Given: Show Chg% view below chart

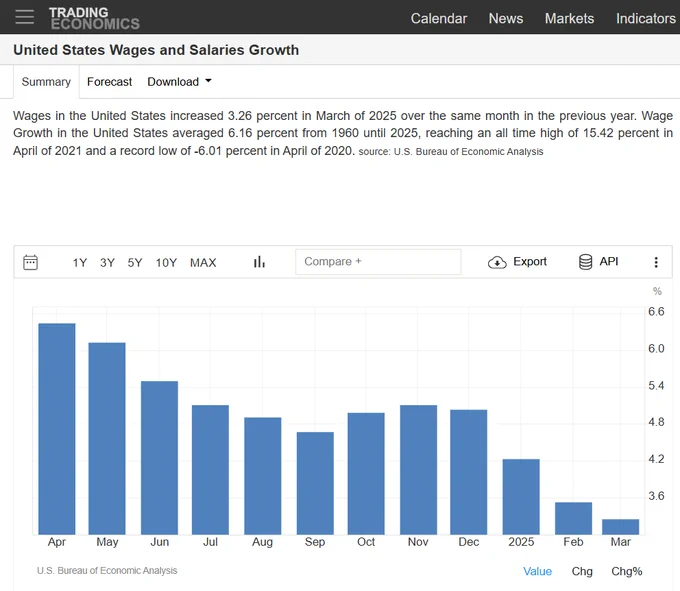Looking at the screenshot, I should click(627, 571).
